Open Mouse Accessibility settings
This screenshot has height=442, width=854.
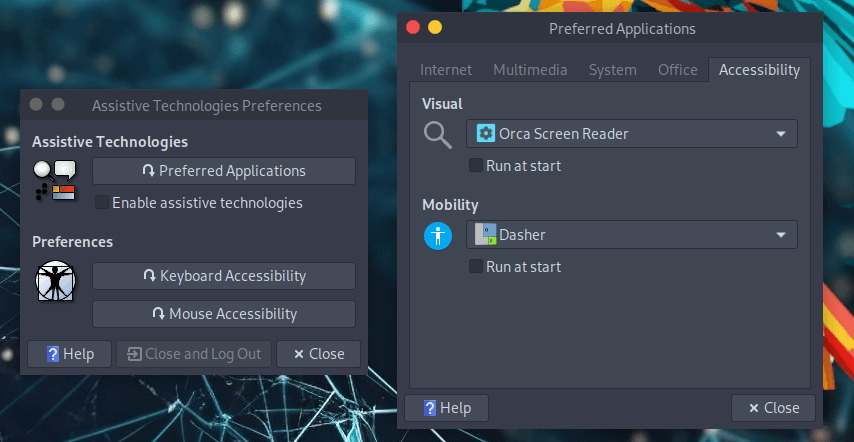(x=224, y=314)
